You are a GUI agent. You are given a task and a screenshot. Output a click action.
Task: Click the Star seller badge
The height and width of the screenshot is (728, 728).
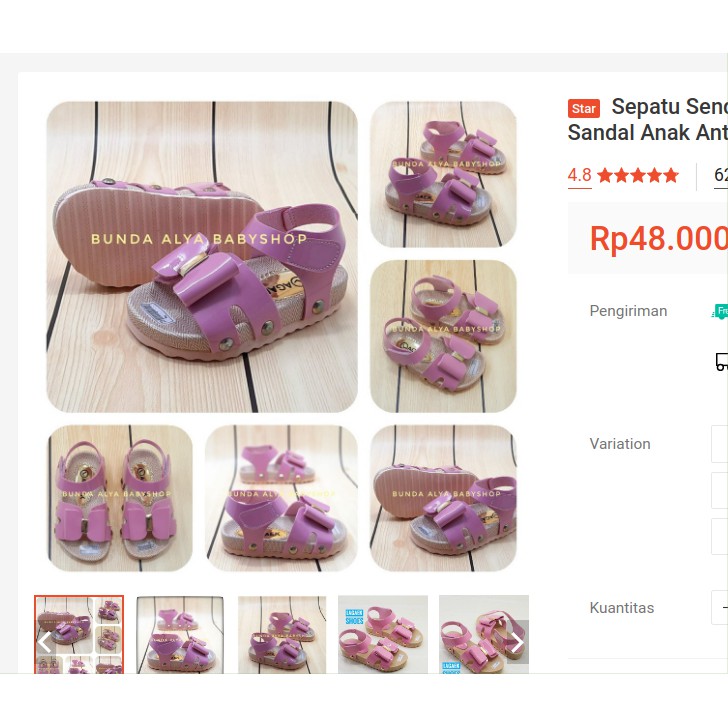(x=584, y=109)
